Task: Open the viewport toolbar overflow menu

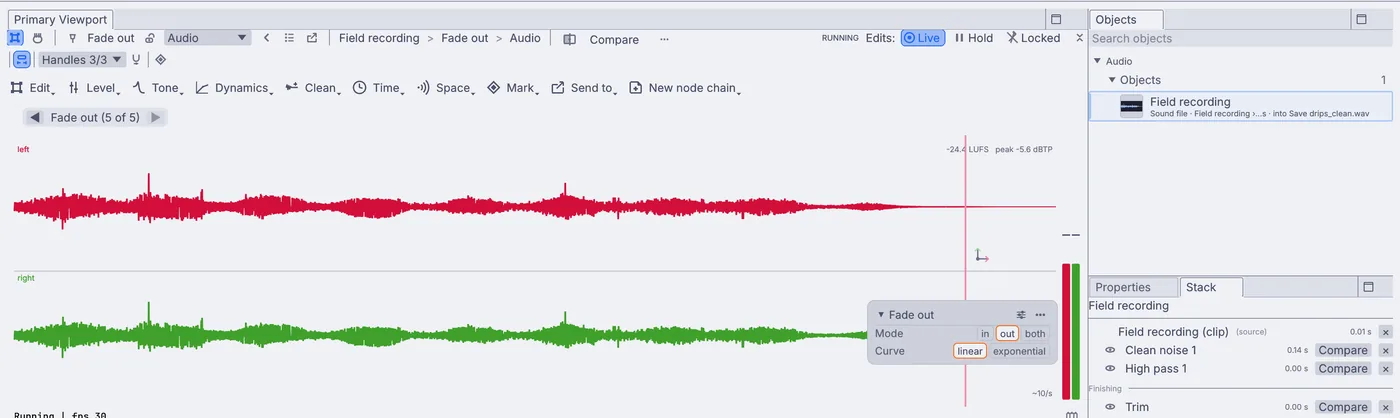Action: [x=664, y=39]
